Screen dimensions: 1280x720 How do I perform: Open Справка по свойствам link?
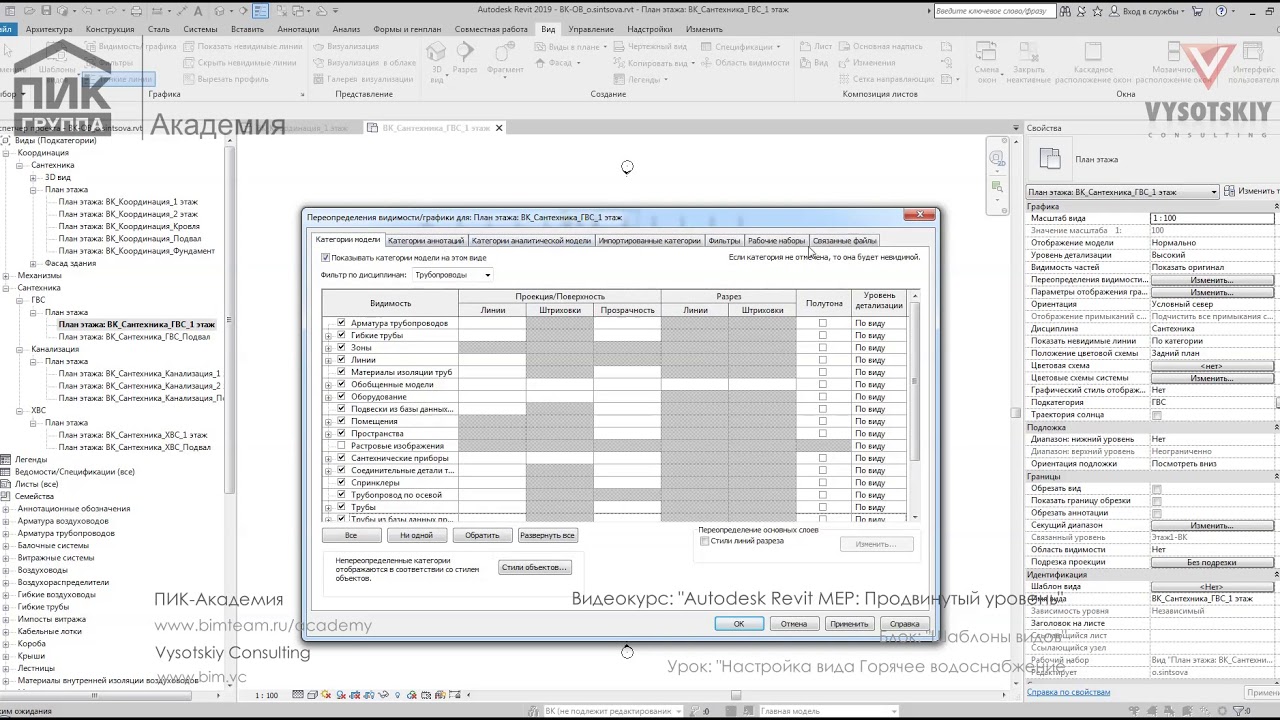coord(1068,692)
